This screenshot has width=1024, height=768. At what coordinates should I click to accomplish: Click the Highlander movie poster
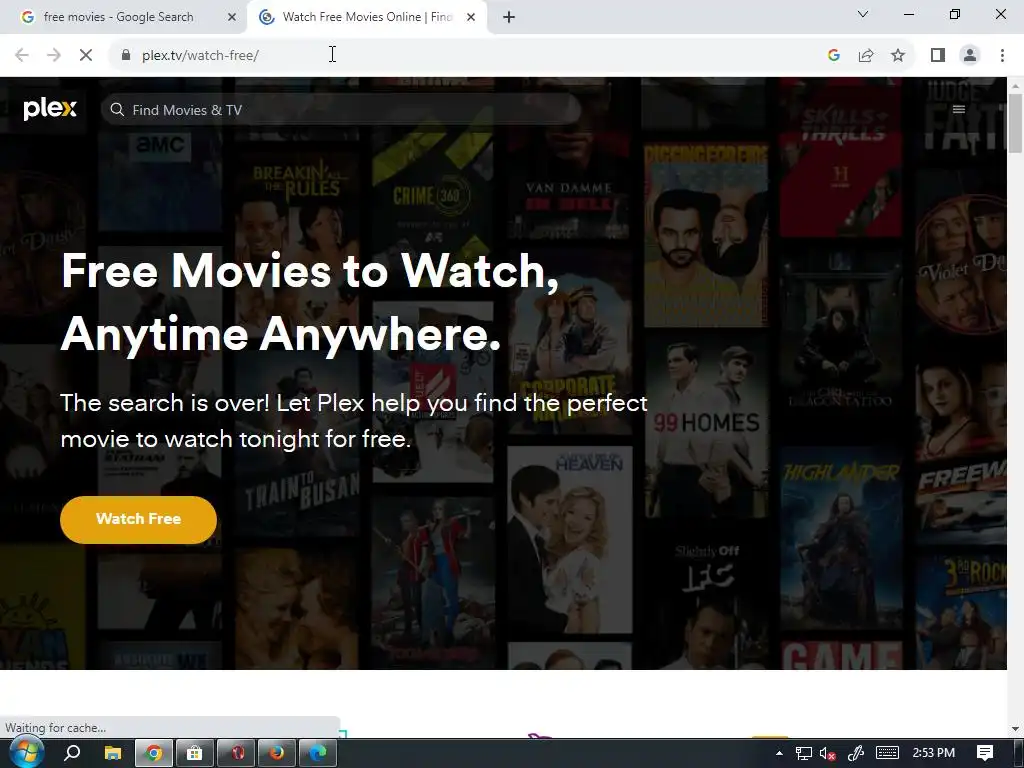(x=841, y=537)
